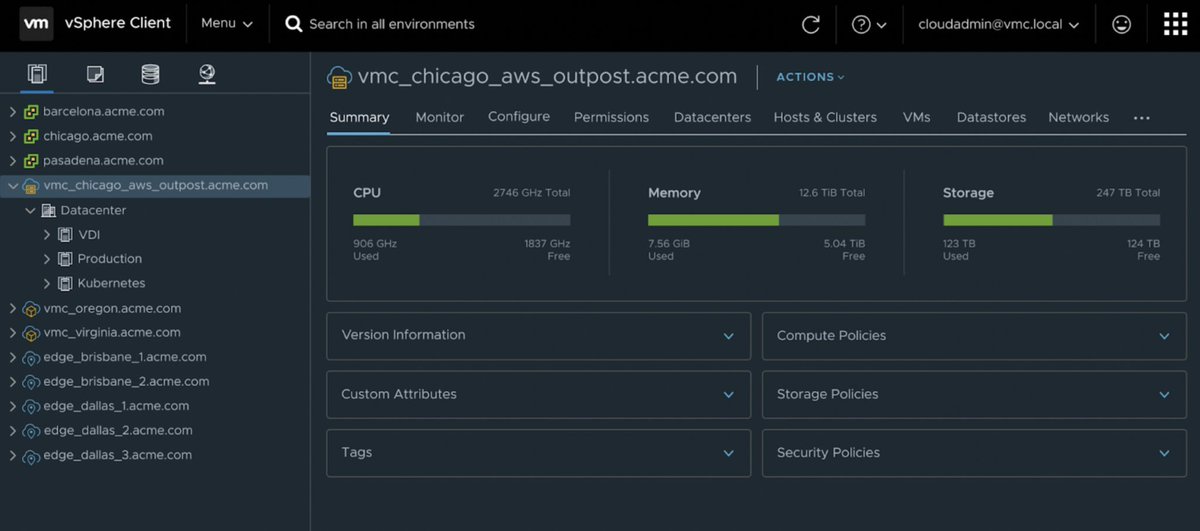The height and width of the screenshot is (531, 1200).
Task: Expand chicago.acme.com tree node
Action: [x=12, y=136]
